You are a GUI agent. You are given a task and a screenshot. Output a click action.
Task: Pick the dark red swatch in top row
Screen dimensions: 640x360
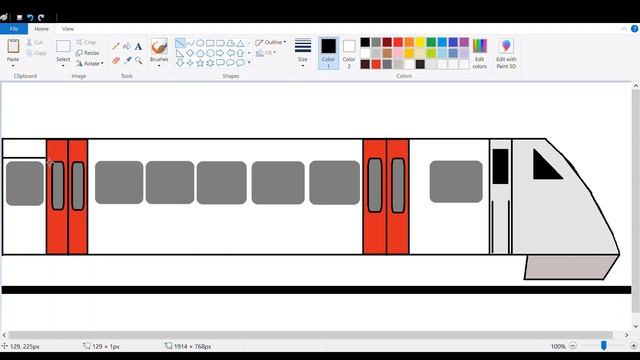[387, 42]
